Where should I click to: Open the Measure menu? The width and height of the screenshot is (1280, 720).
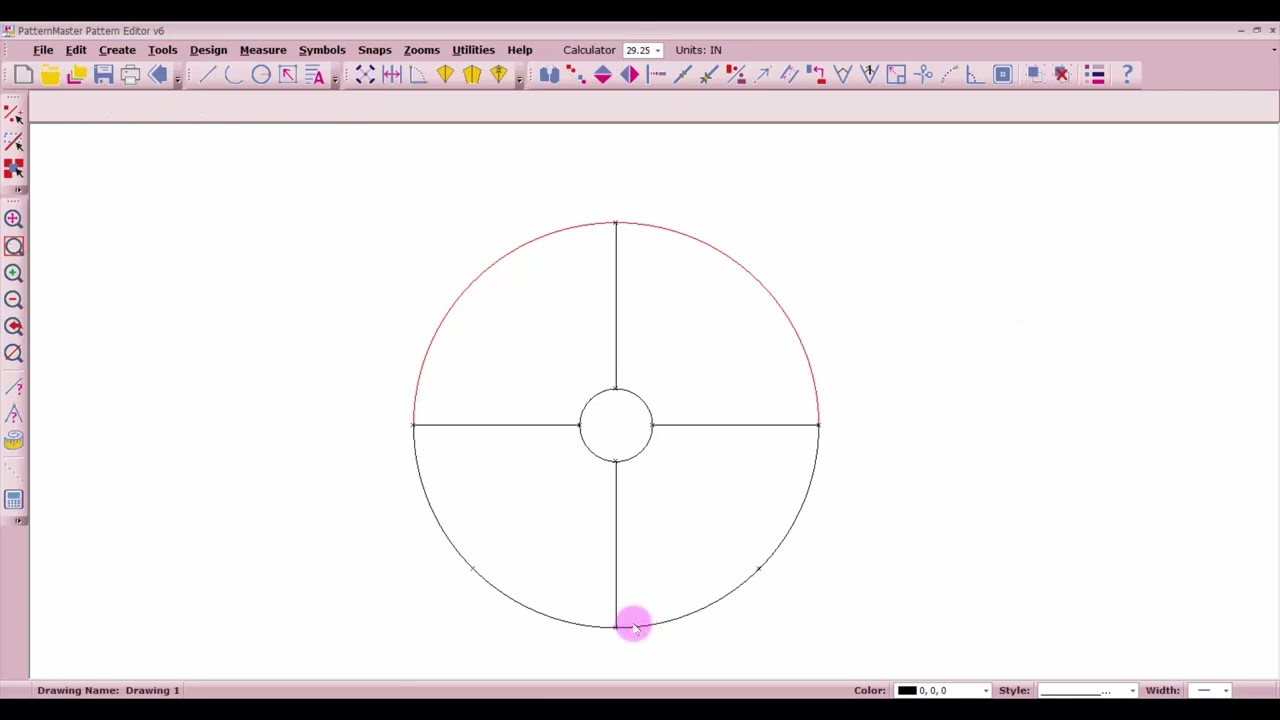click(x=263, y=50)
